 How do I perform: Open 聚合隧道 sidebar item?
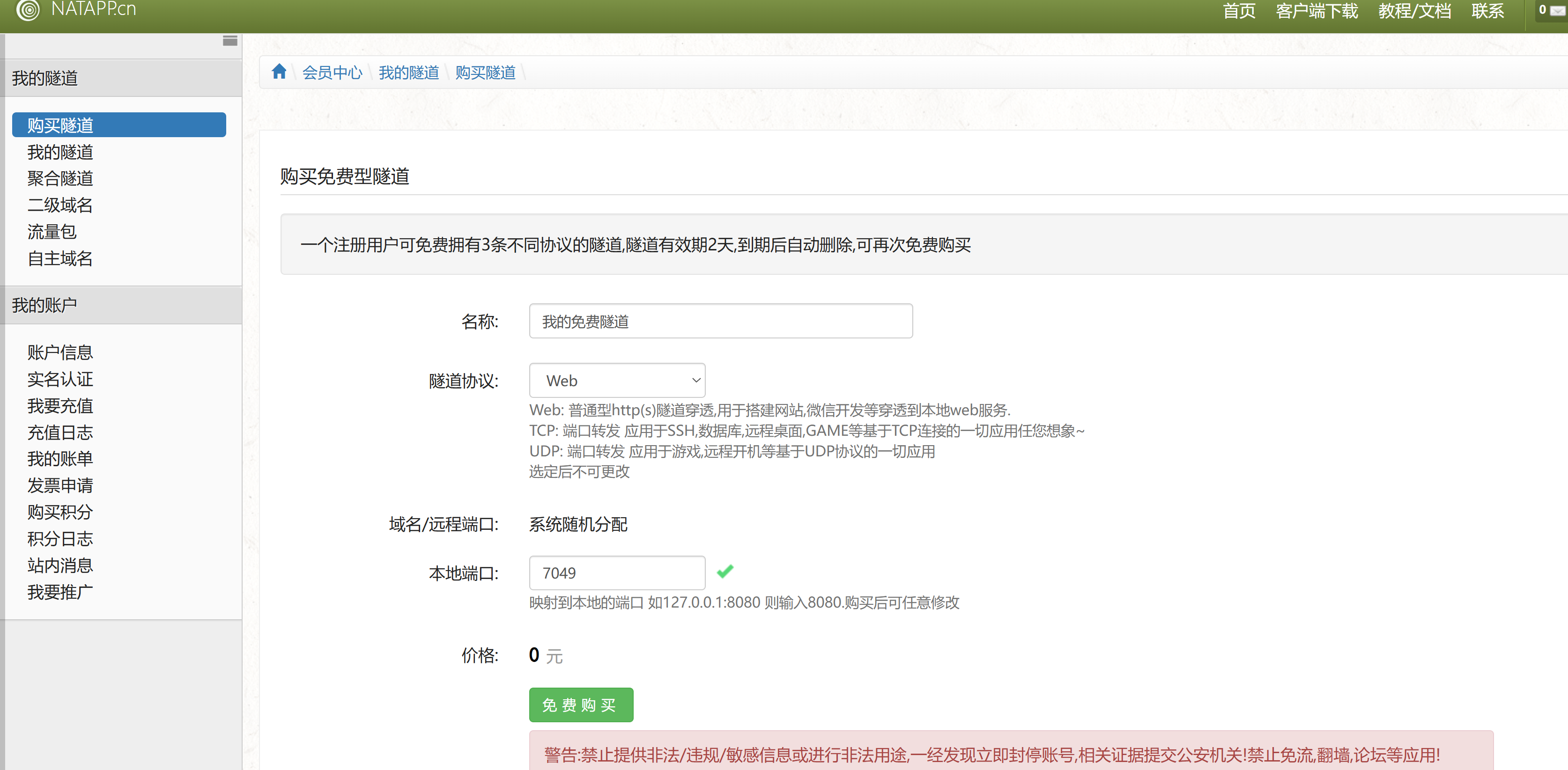pyautogui.click(x=60, y=178)
